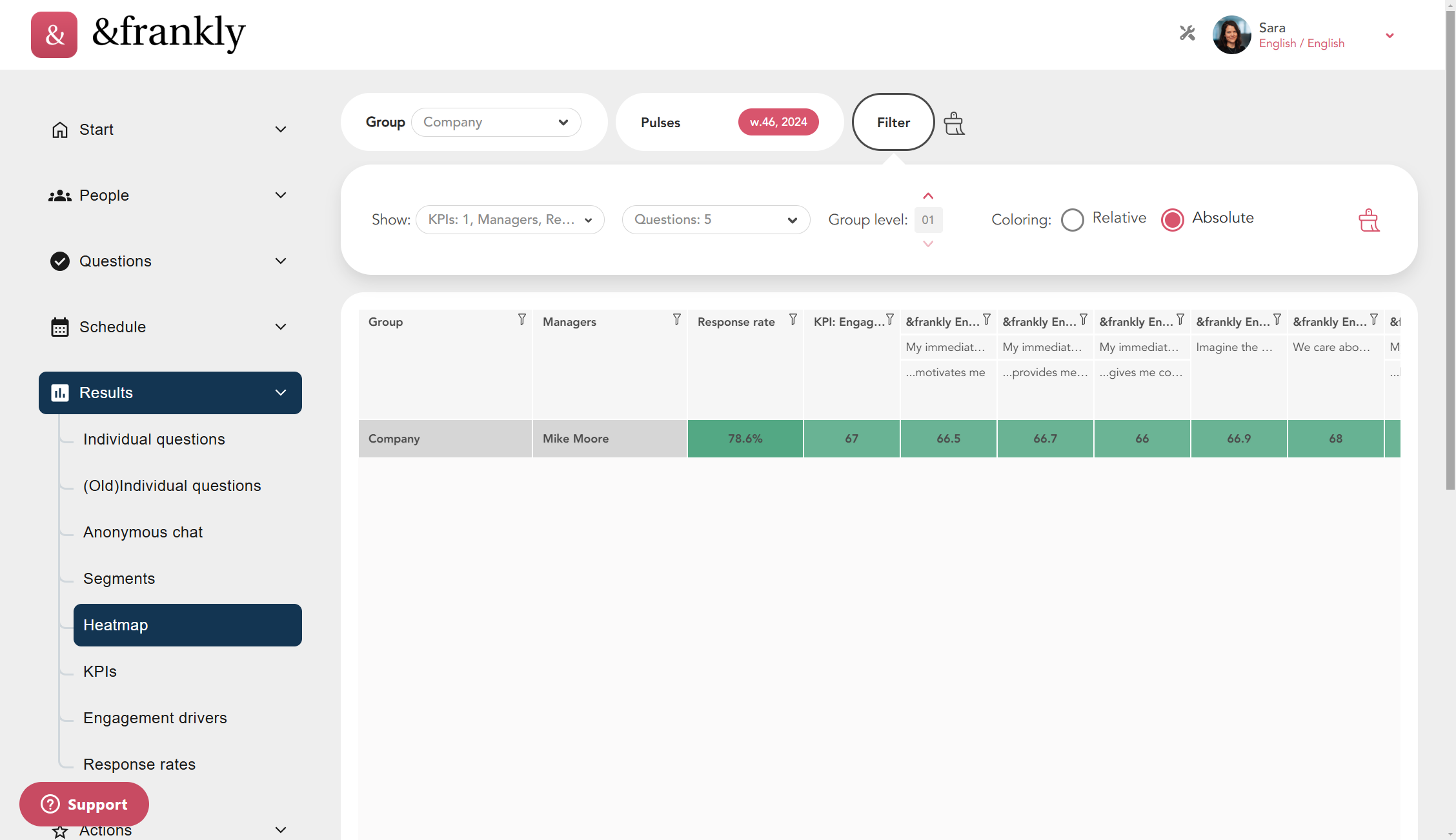
Task: Expand the Actions menu chevron
Action: coord(281,830)
